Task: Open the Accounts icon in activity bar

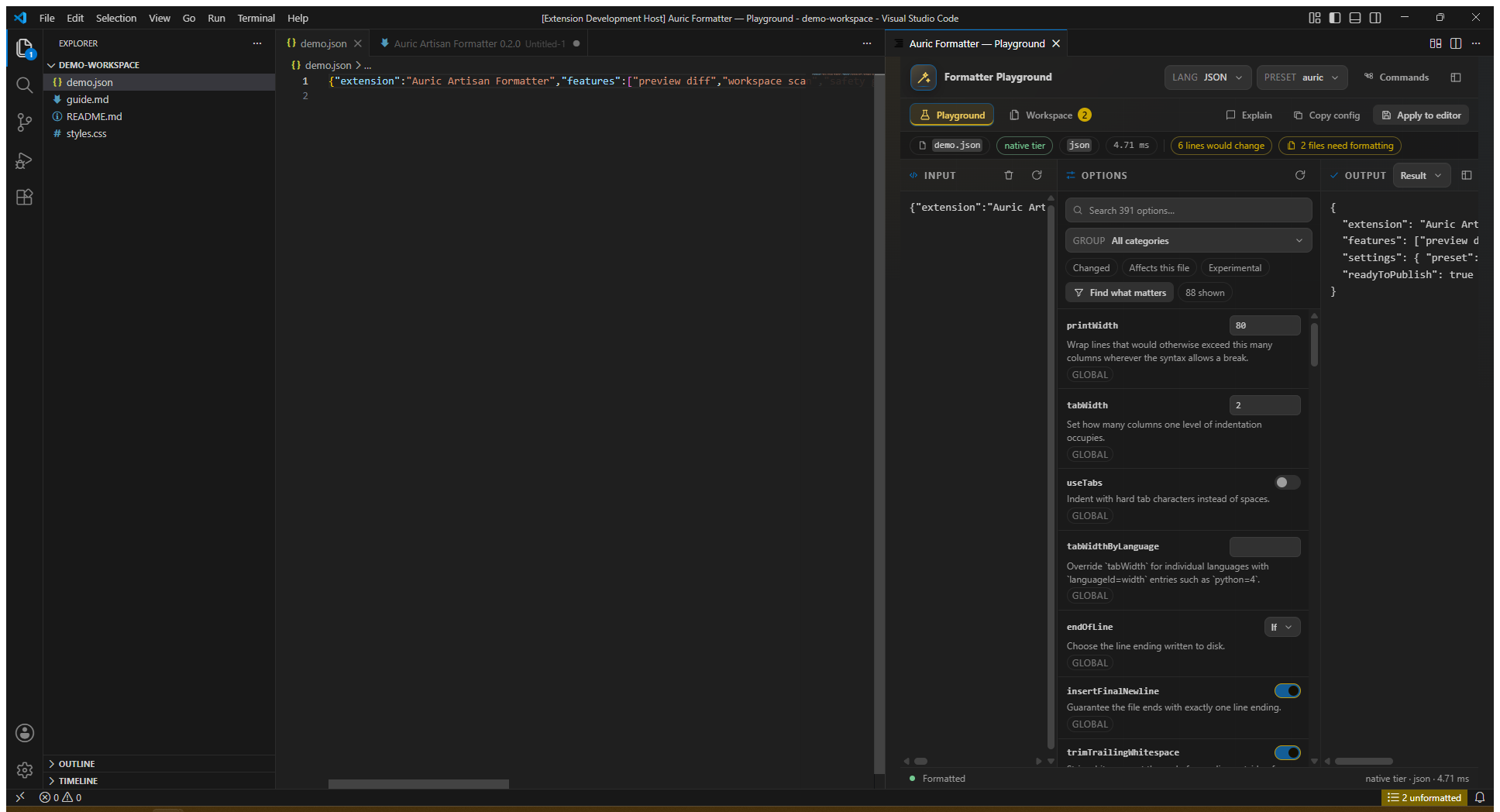Action: [x=25, y=733]
